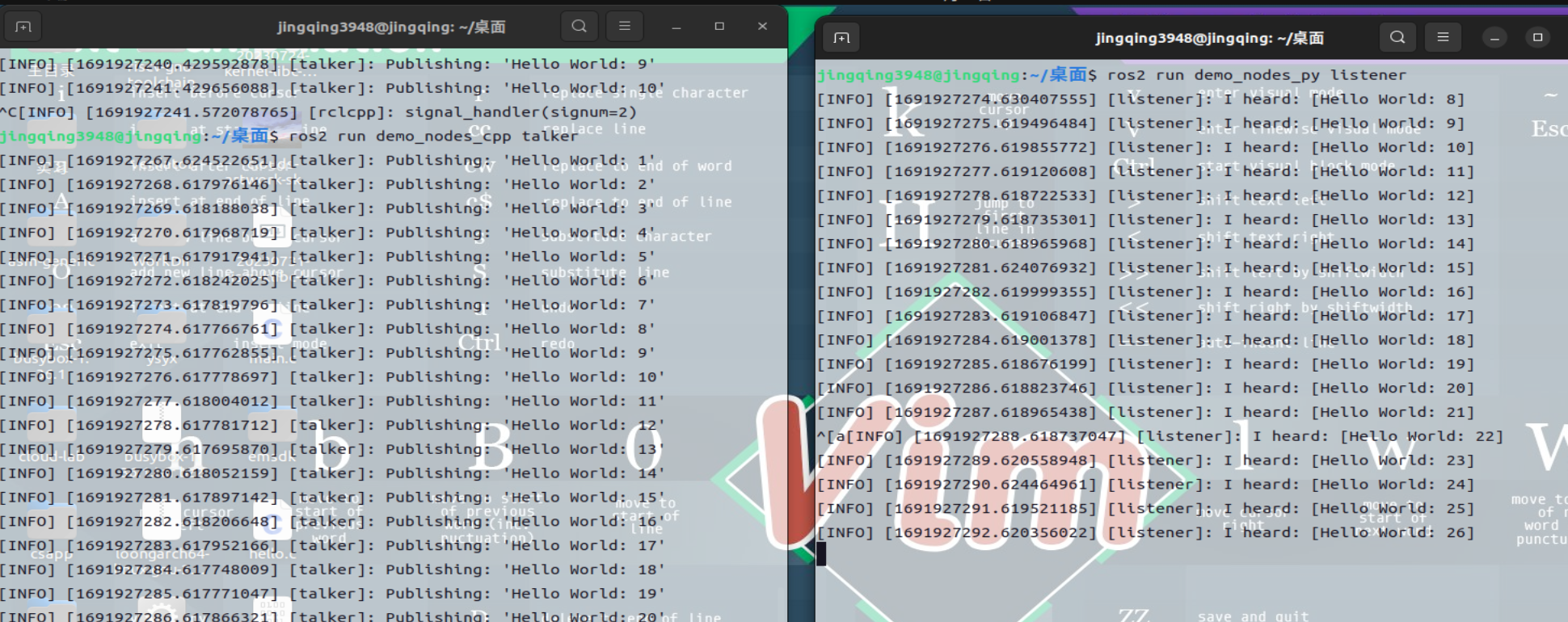
Task: Maximize the left terminal window
Action: click(719, 27)
